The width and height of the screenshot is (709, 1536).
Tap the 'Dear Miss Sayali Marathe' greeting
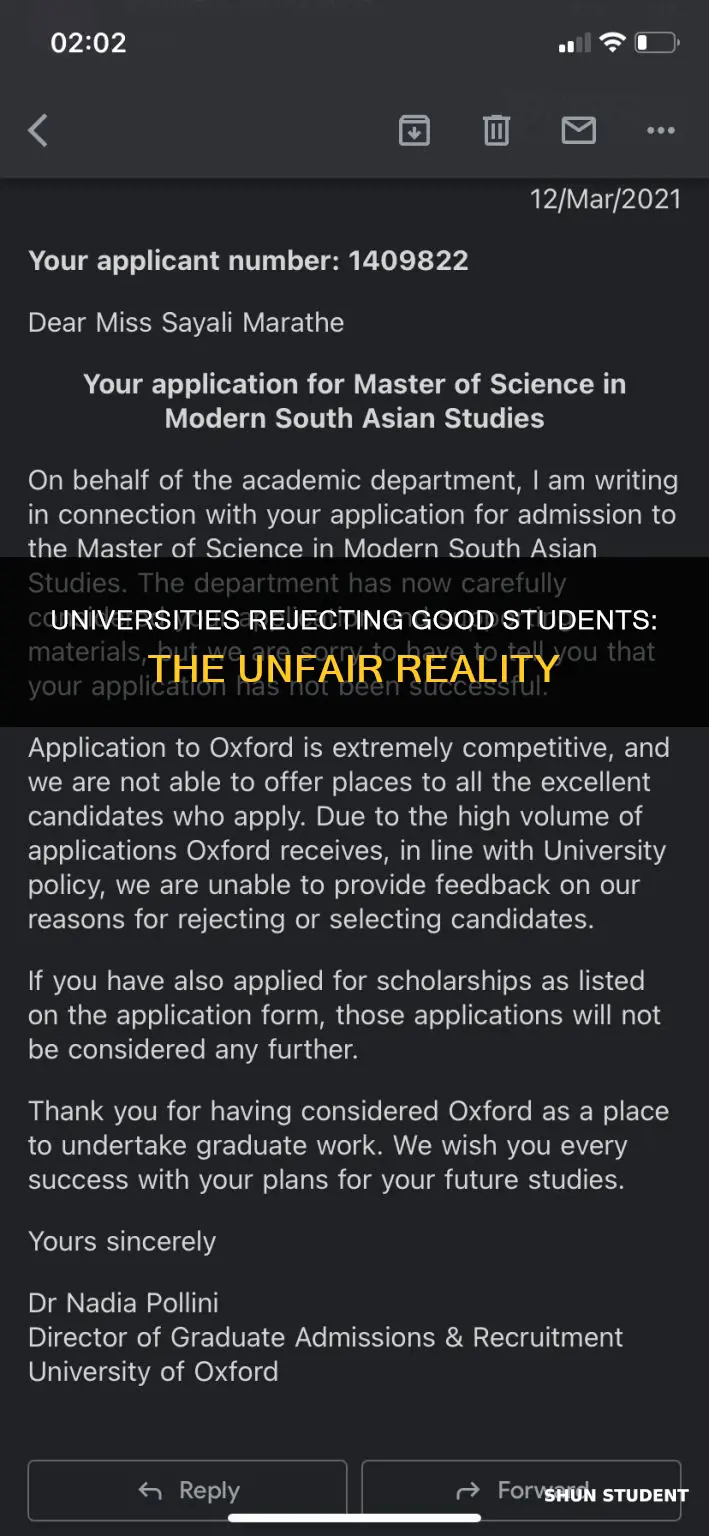point(186,323)
